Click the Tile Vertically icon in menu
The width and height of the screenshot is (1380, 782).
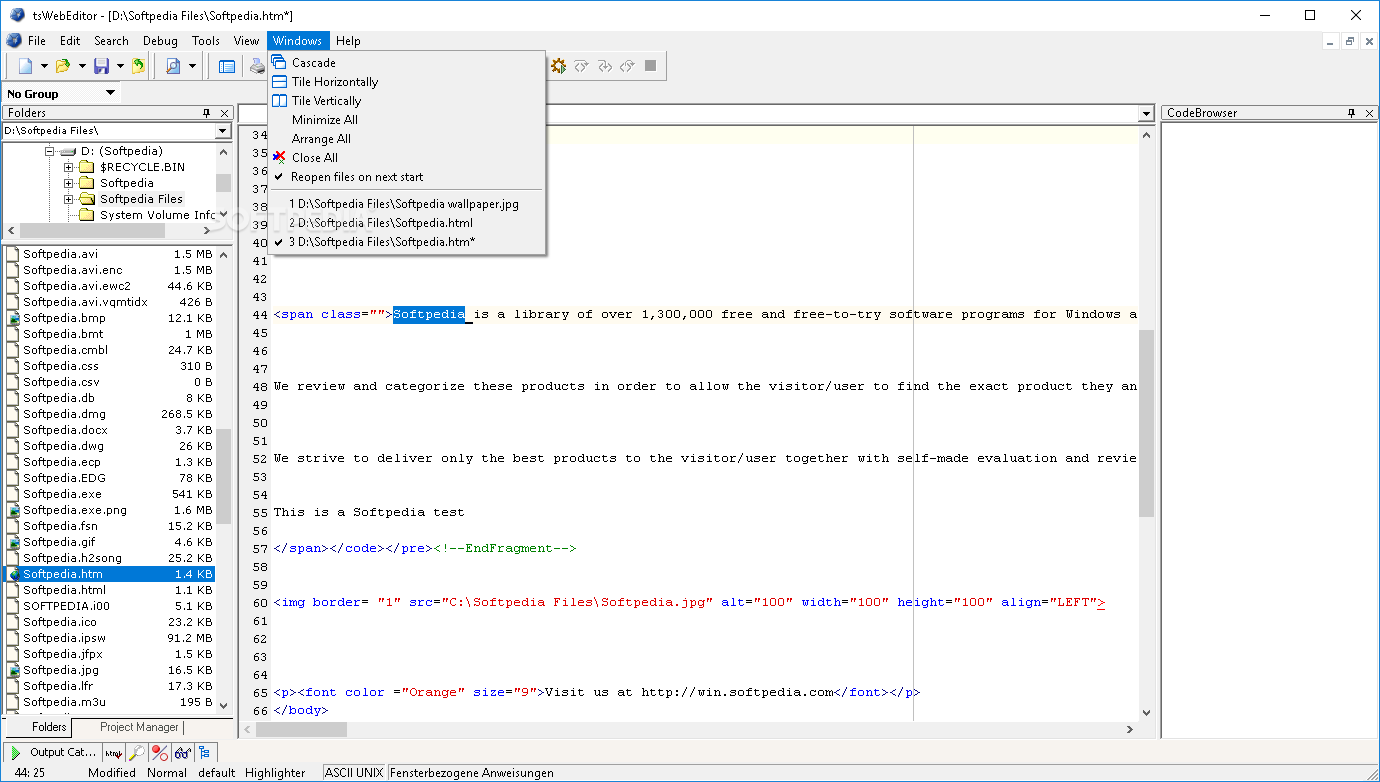coord(279,100)
